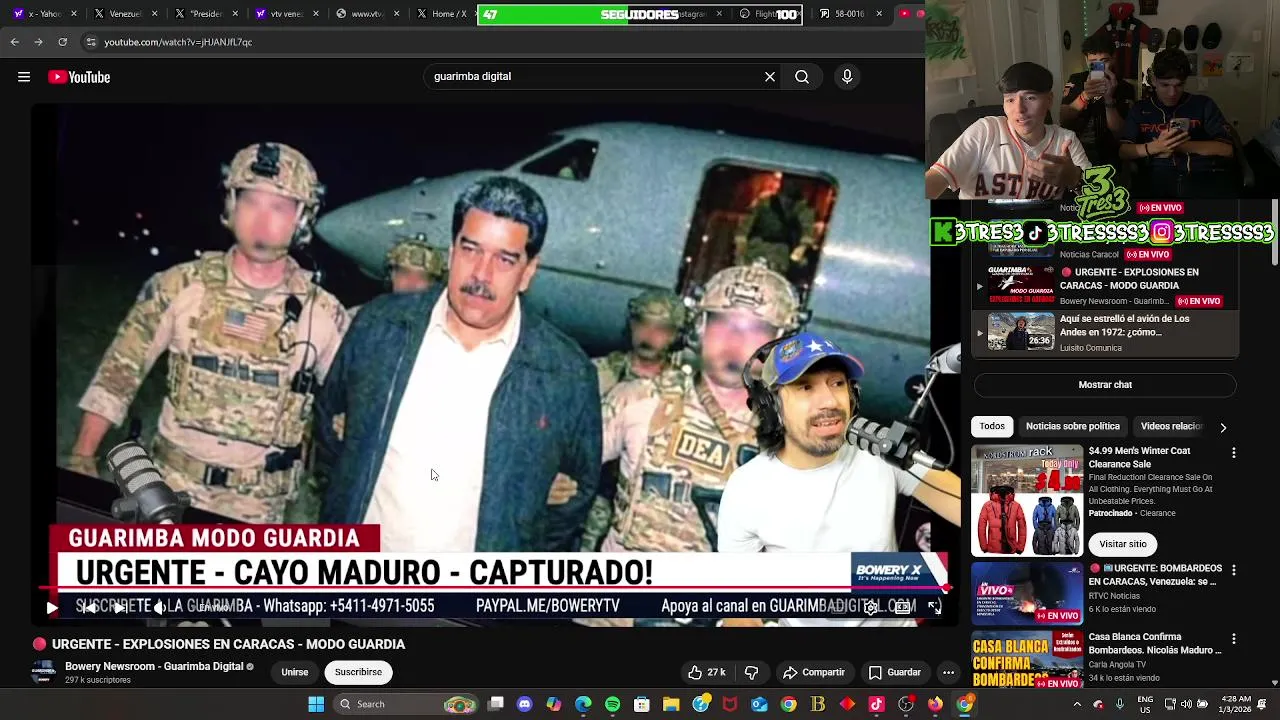Open Discord from the taskbar

pyautogui.click(x=524, y=704)
